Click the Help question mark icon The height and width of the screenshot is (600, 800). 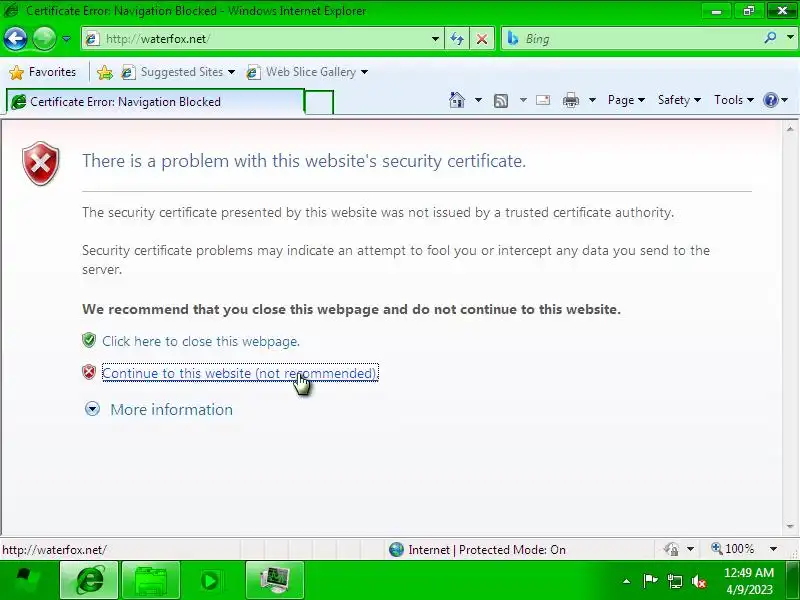770,100
